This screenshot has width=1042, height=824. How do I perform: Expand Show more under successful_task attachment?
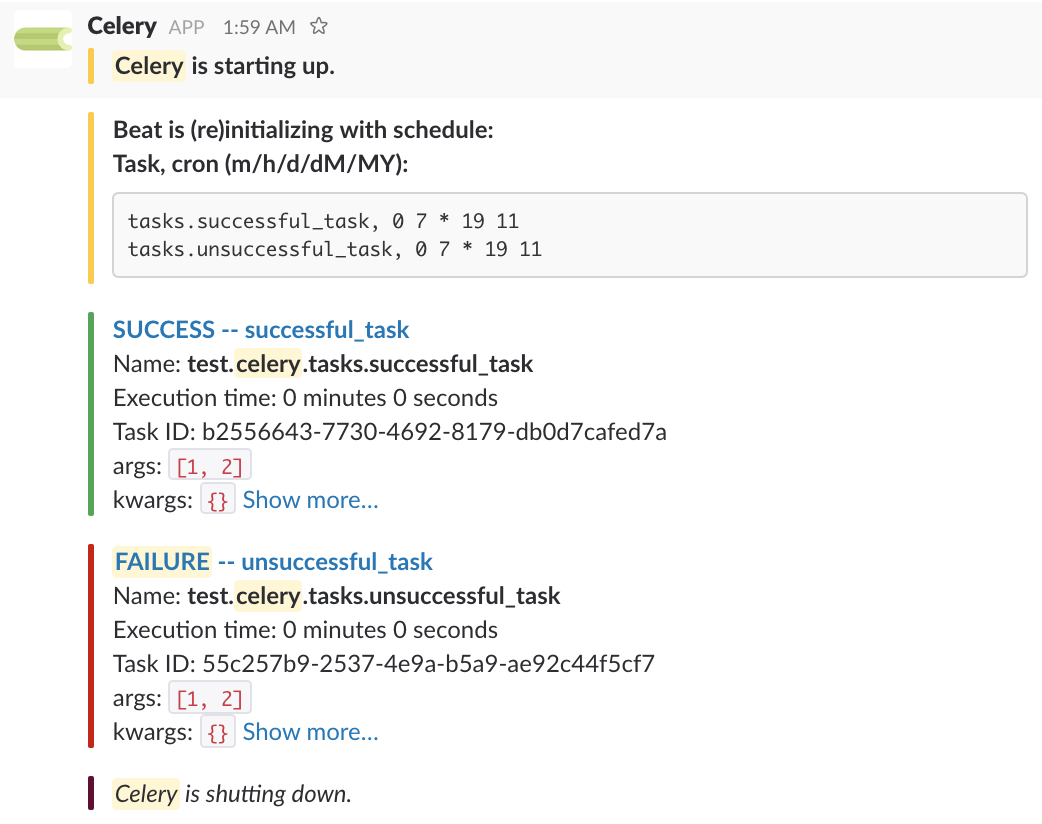pos(310,500)
